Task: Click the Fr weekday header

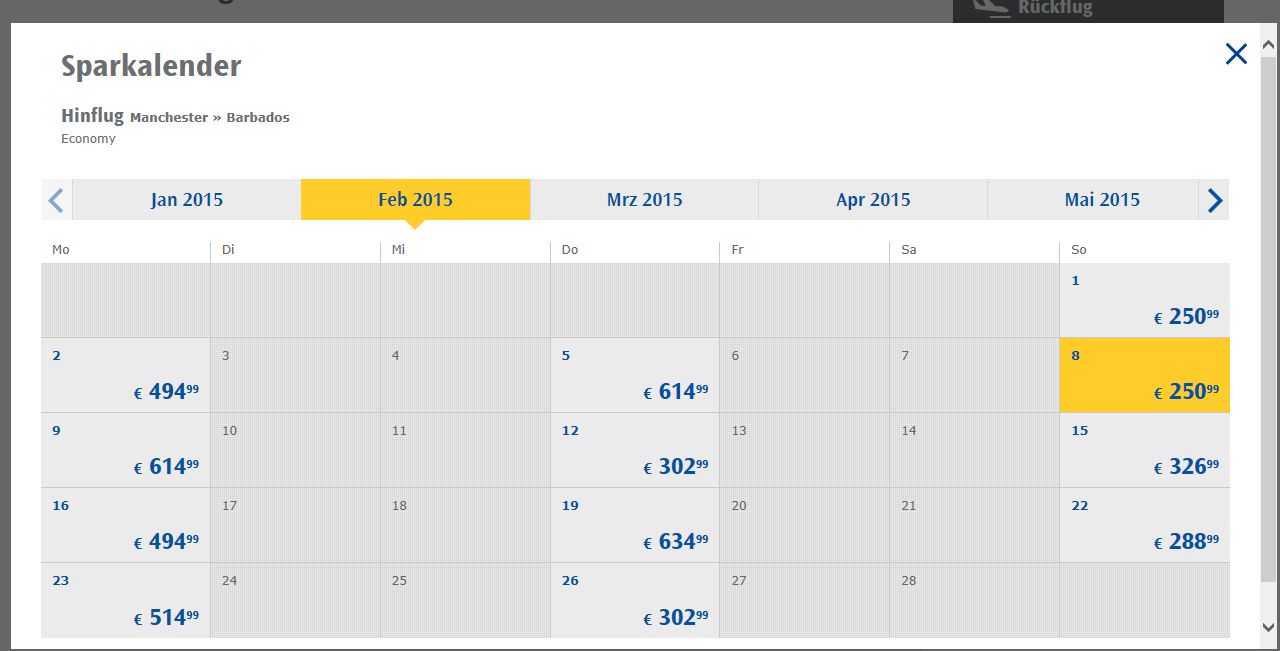Action: (738, 250)
